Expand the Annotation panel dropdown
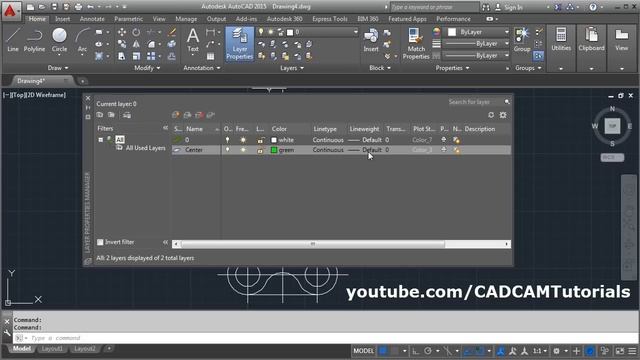The image size is (640, 360). point(202,68)
